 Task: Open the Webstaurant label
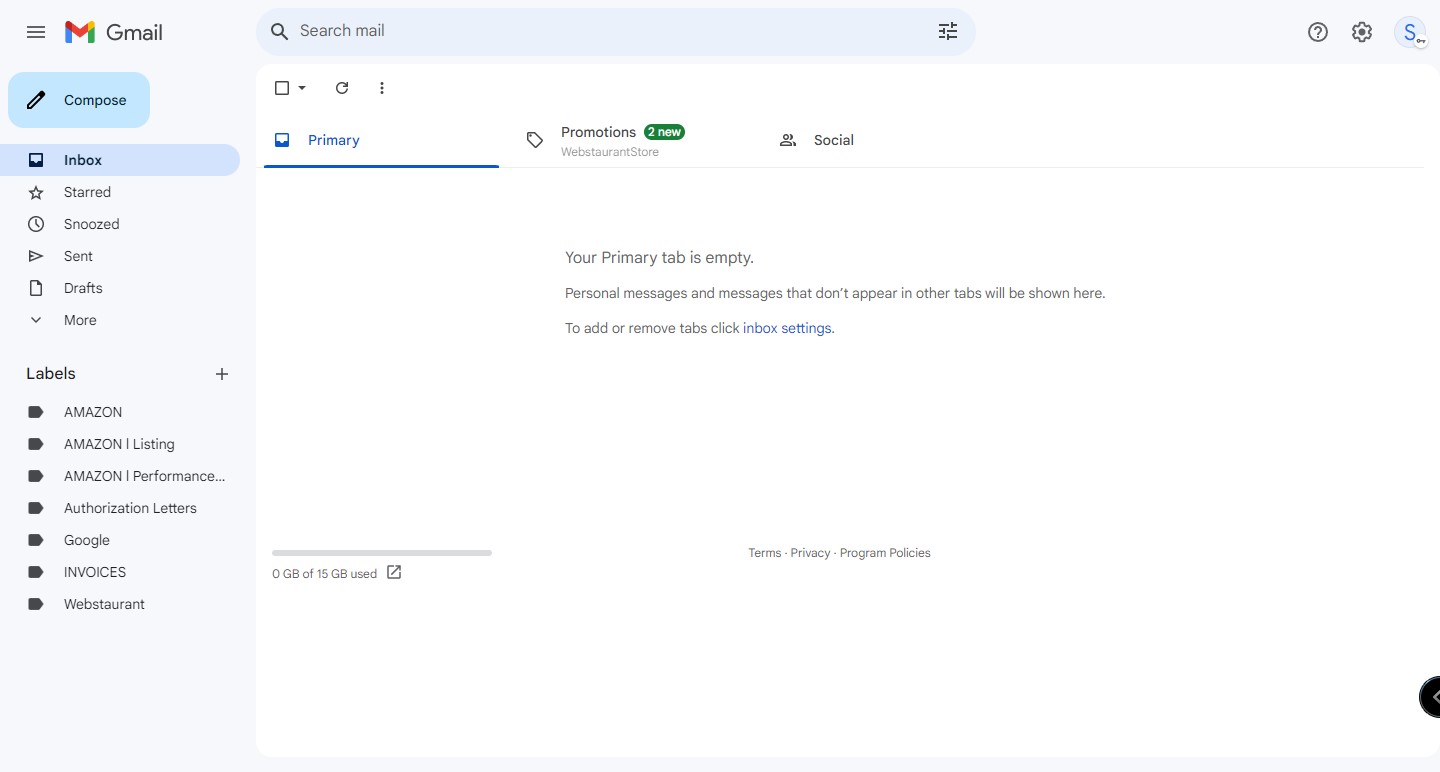coord(120,604)
